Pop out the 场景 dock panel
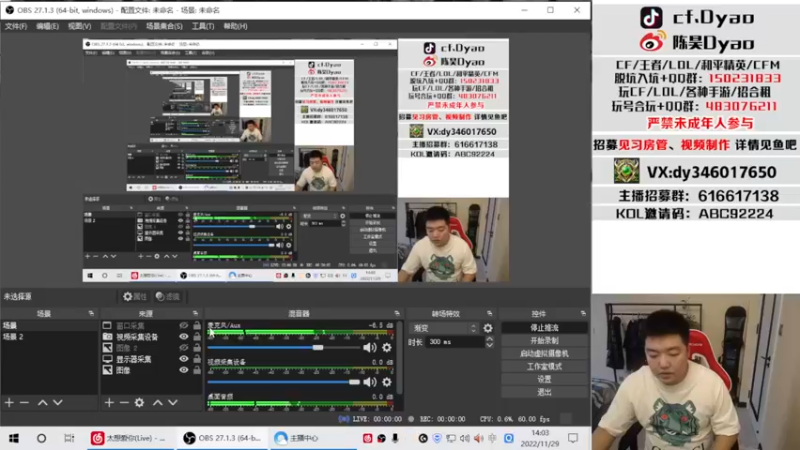The image size is (800, 450). pyautogui.click(x=91, y=313)
